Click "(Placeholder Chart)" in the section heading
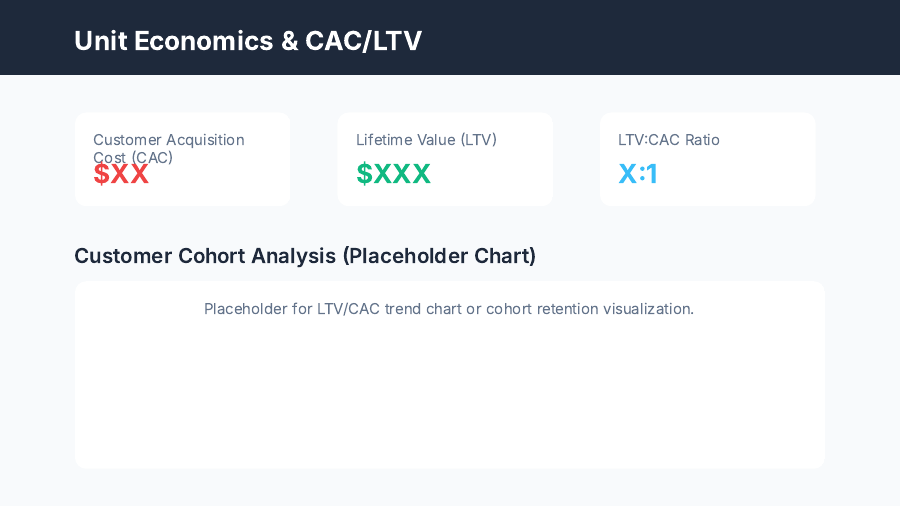Viewport: 900px width, 507px height. (439, 256)
